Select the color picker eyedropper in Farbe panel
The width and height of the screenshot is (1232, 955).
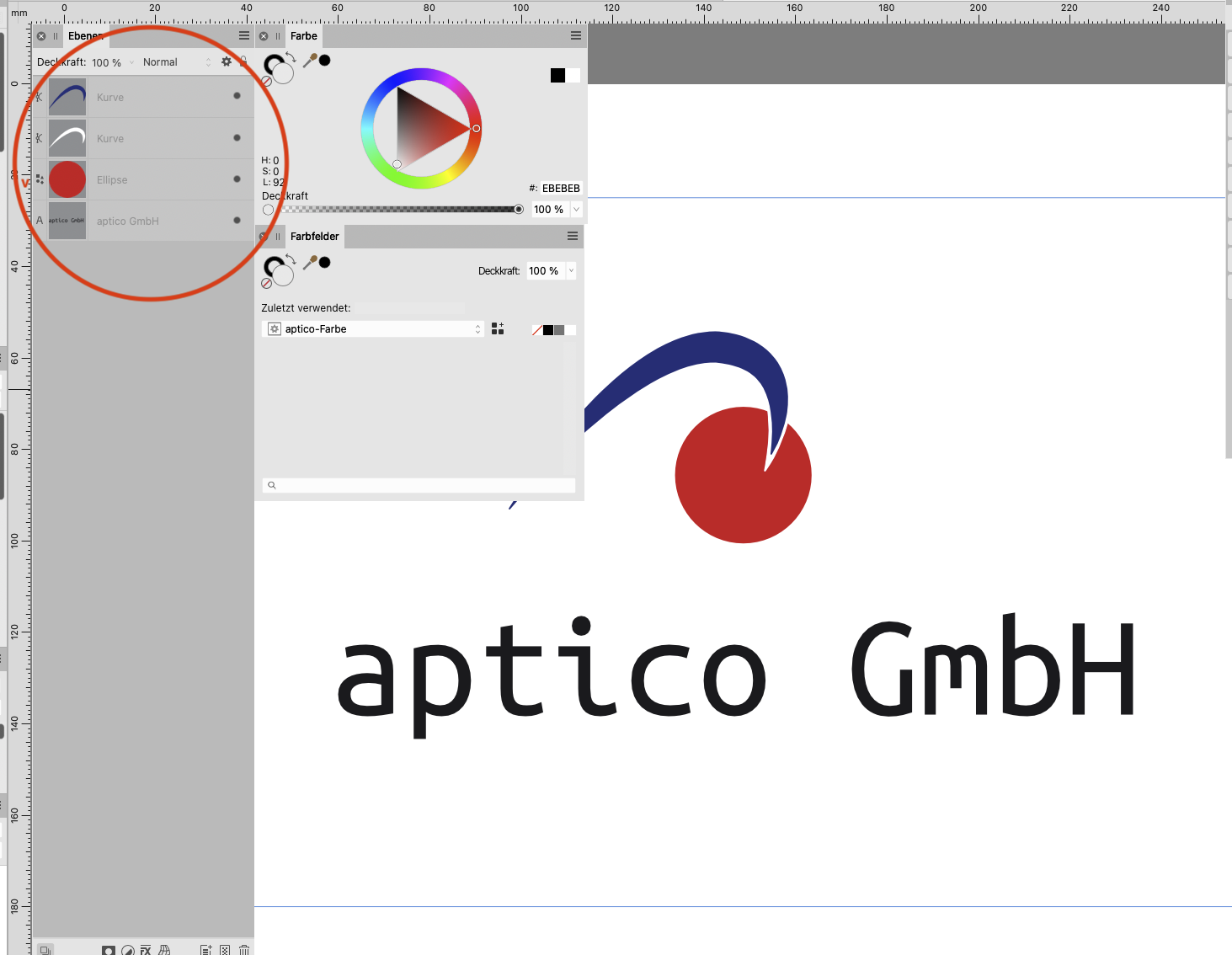click(309, 61)
